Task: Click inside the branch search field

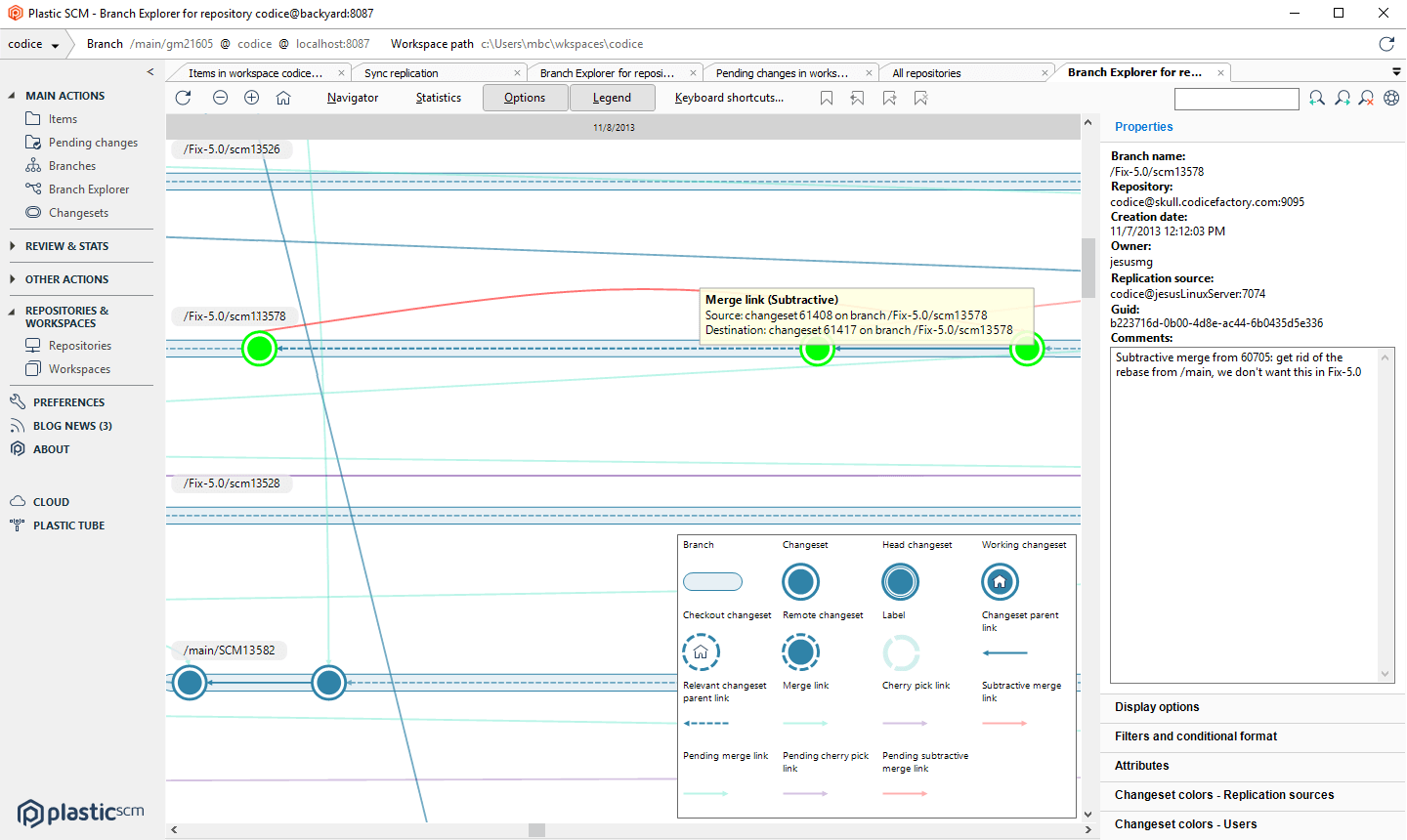Action: (x=1237, y=99)
